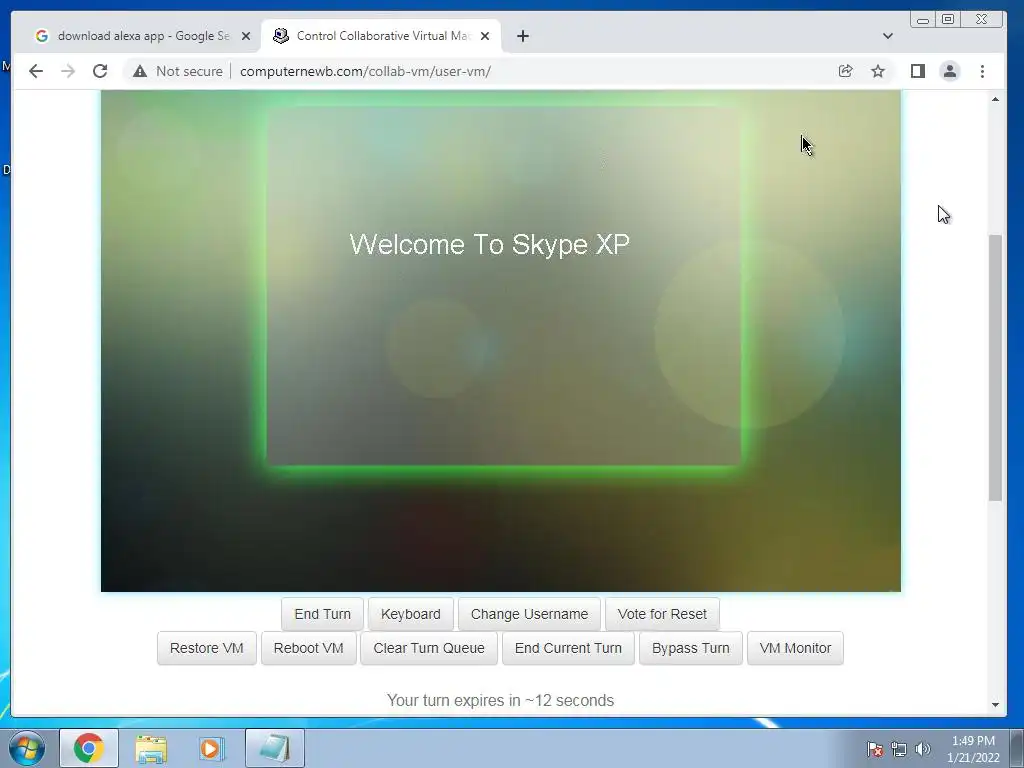Open Action Center flag icon in tray
The image size is (1024, 768).
[874, 749]
